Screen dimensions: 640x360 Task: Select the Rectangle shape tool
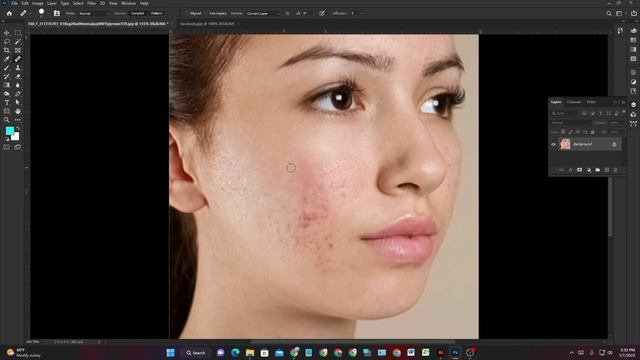pyautogui.click(x=7, y=111)
